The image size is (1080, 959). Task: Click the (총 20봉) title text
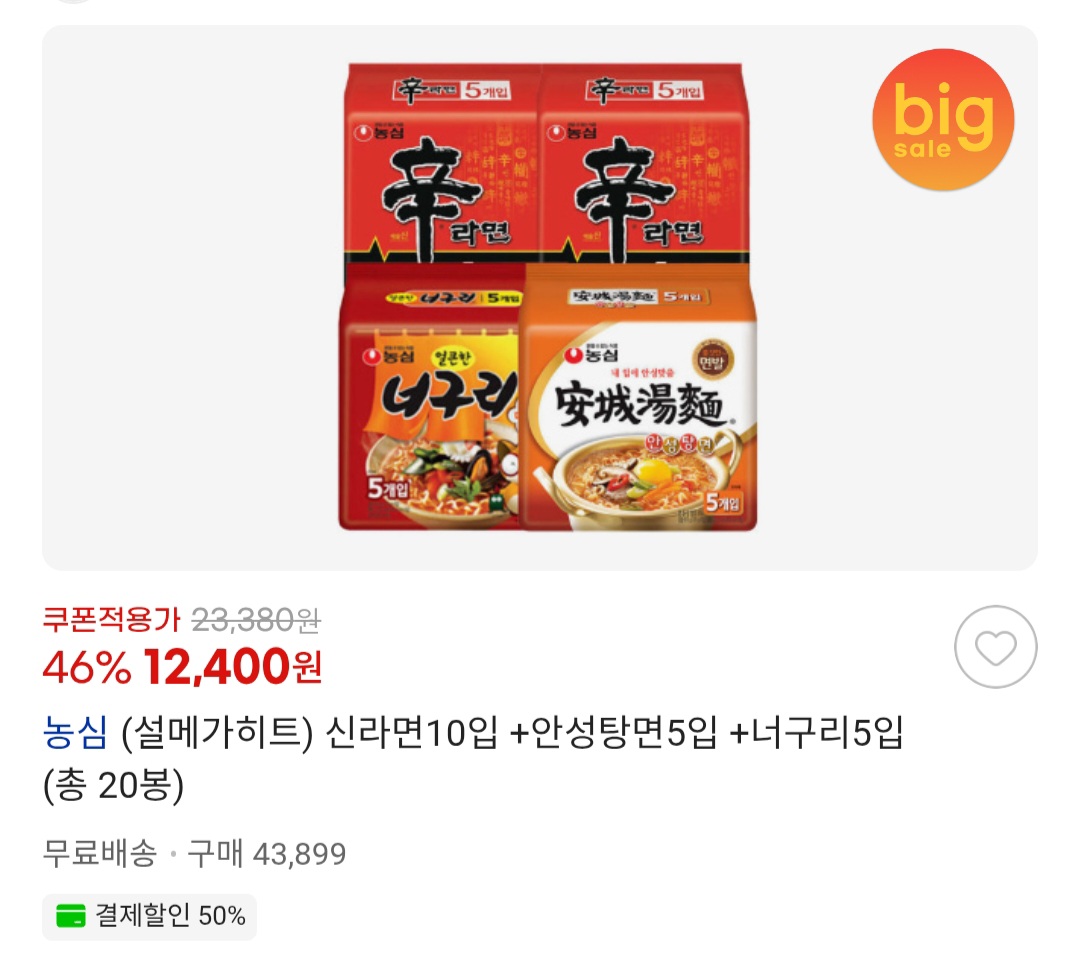coord(114,785)
